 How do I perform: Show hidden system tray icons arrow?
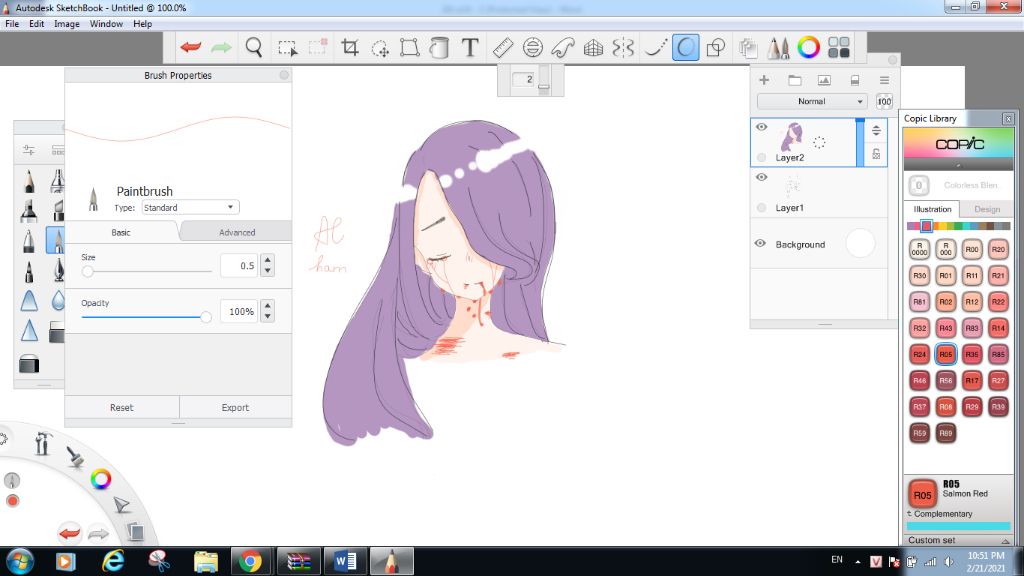pyautogui.click(x=857, y=562)
